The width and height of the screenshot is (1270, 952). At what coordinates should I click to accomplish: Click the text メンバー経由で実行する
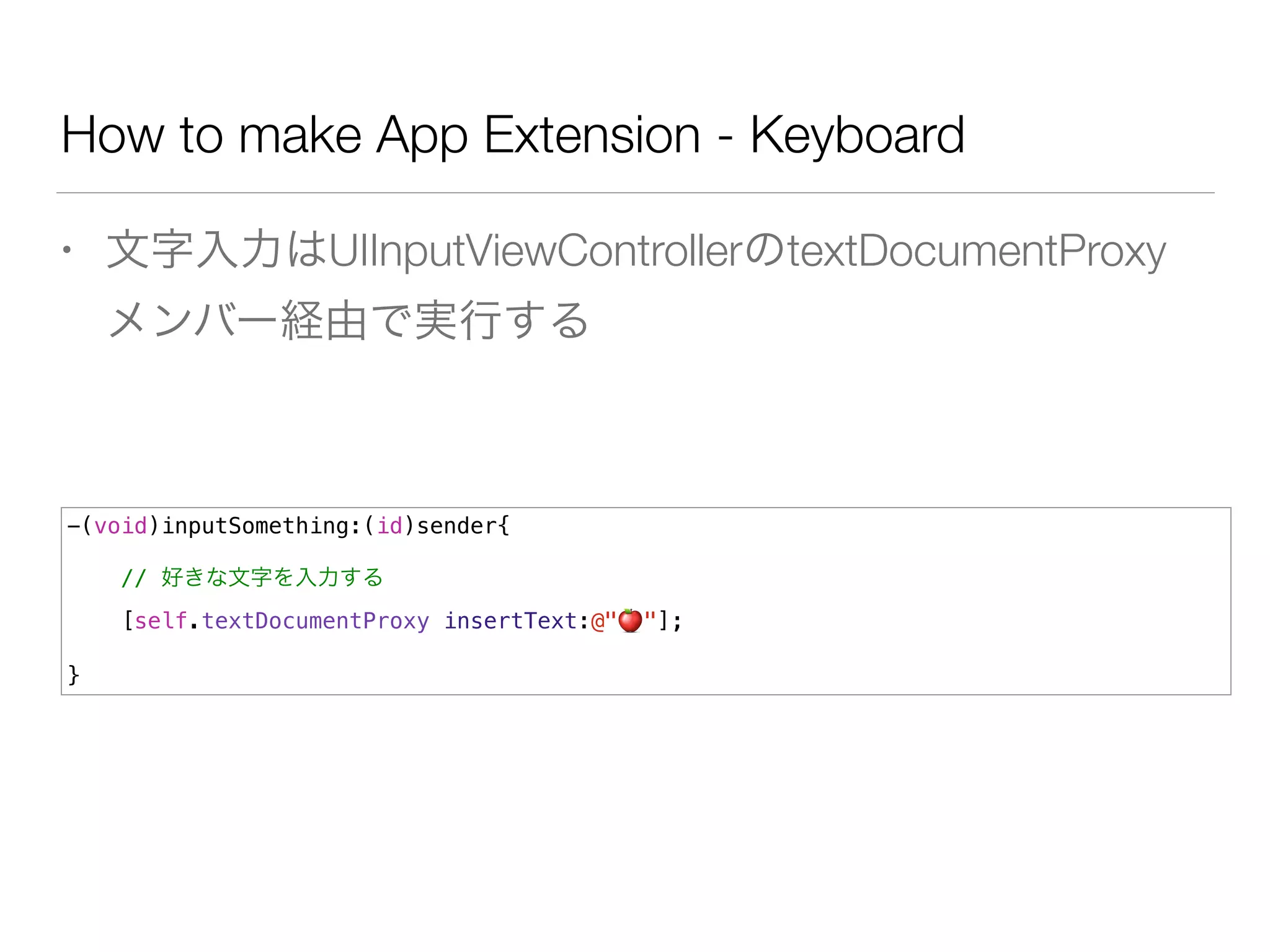click(349, 320)
